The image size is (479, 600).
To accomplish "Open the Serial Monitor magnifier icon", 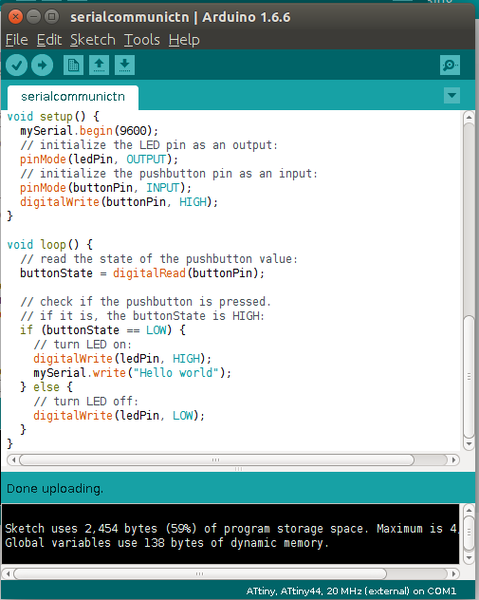I will pos(450,65).
